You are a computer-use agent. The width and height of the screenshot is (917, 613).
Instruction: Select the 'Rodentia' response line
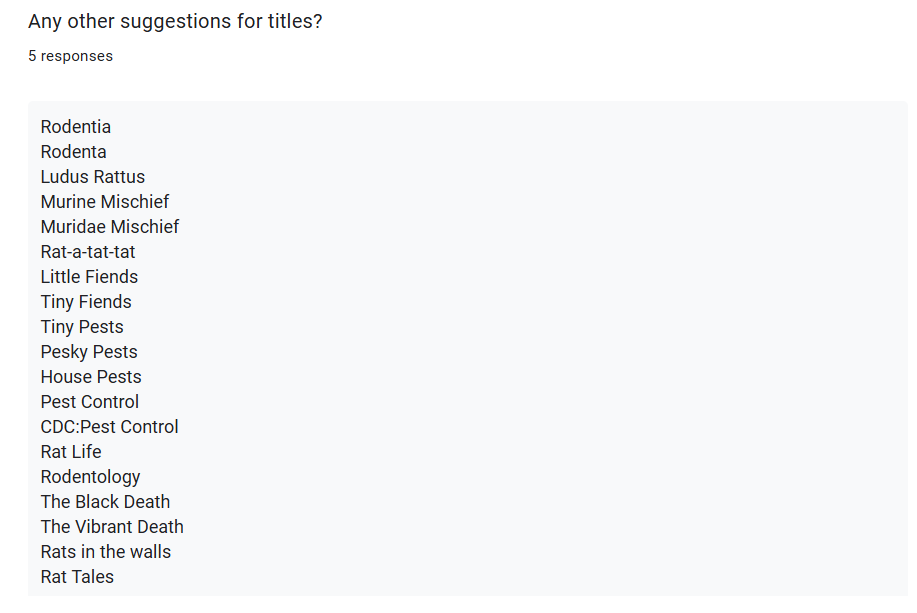click(75, 127)
